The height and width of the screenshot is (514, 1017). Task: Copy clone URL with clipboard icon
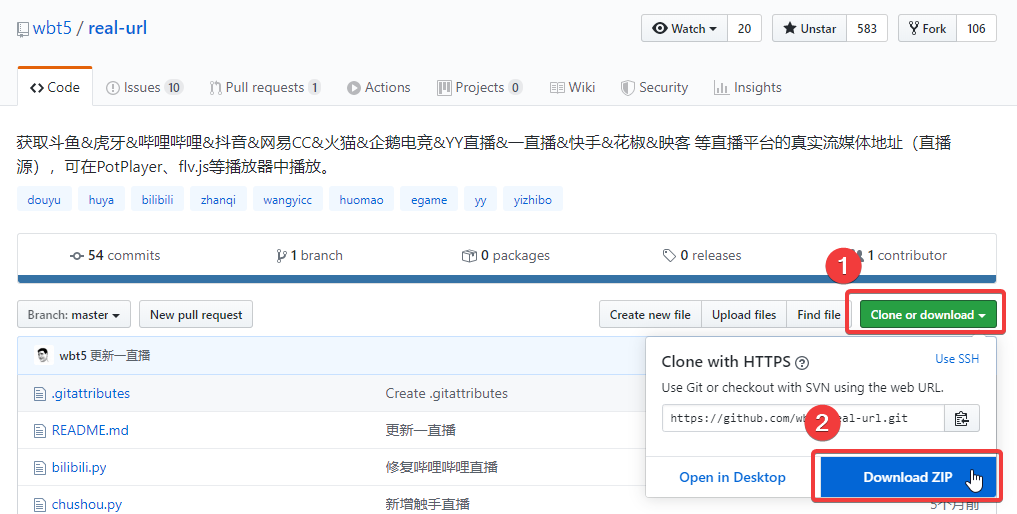point(962,418)
